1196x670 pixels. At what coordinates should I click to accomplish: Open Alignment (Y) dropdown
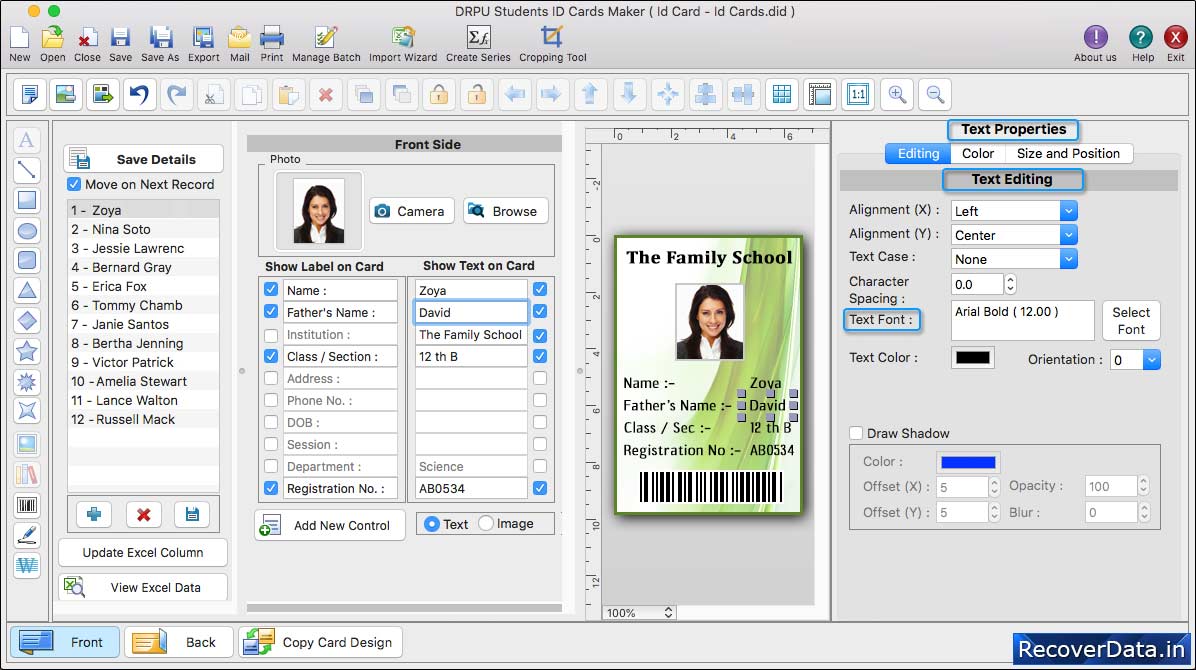click(x=1068, y=235)
